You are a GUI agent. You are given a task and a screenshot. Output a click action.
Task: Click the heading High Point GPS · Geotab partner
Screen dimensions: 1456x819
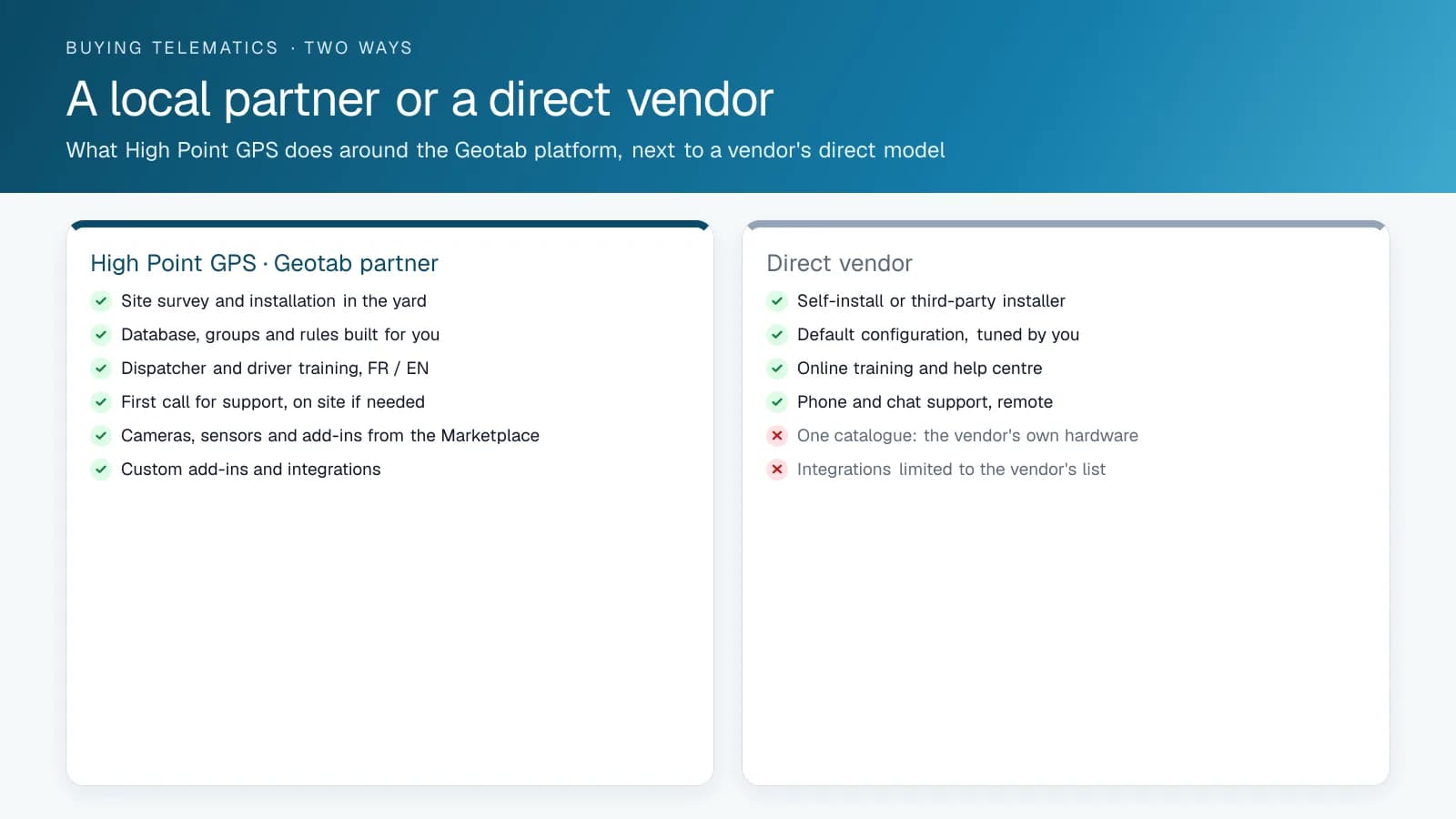(264, 264)
